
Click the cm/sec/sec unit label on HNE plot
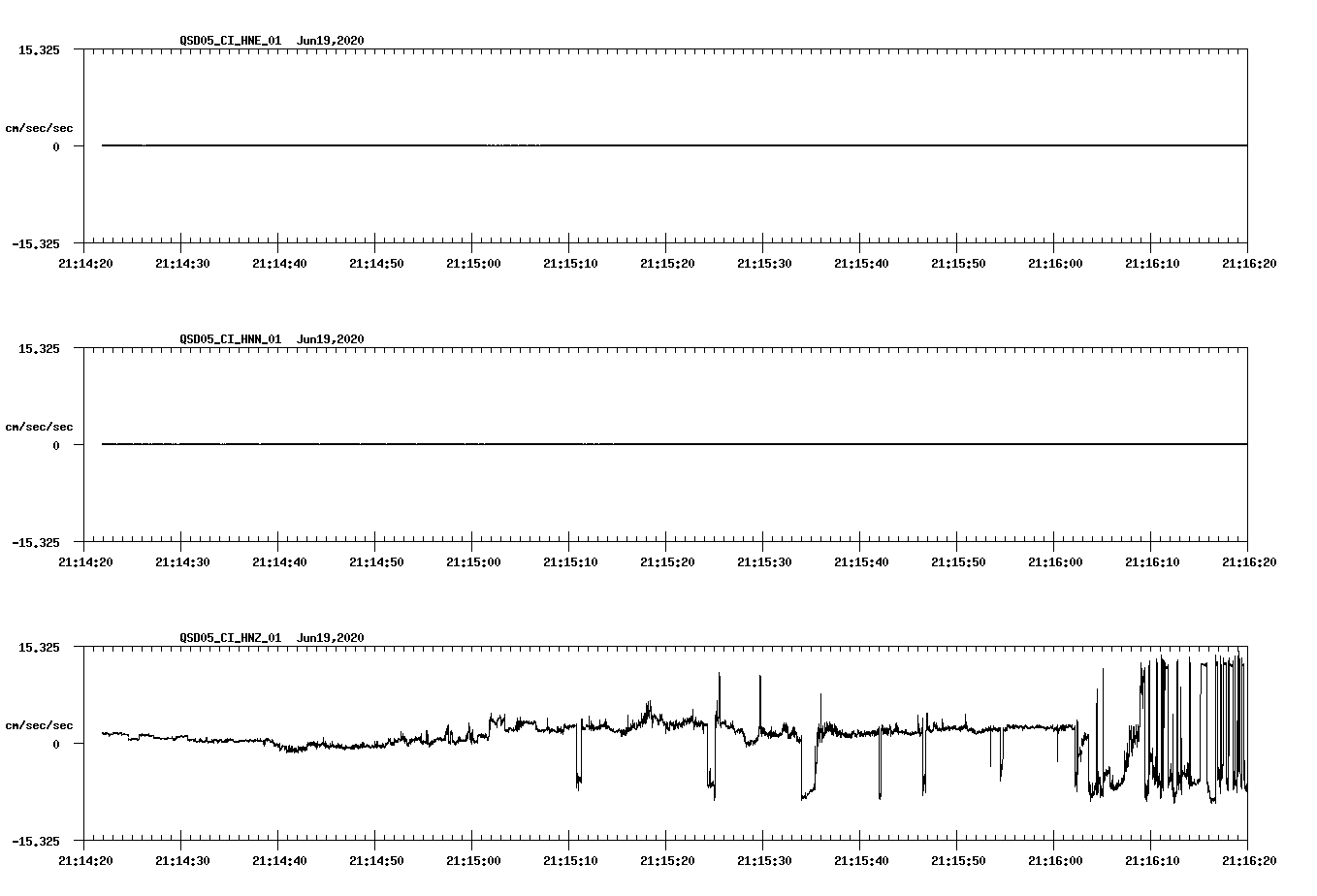click(x=39, y=128)
